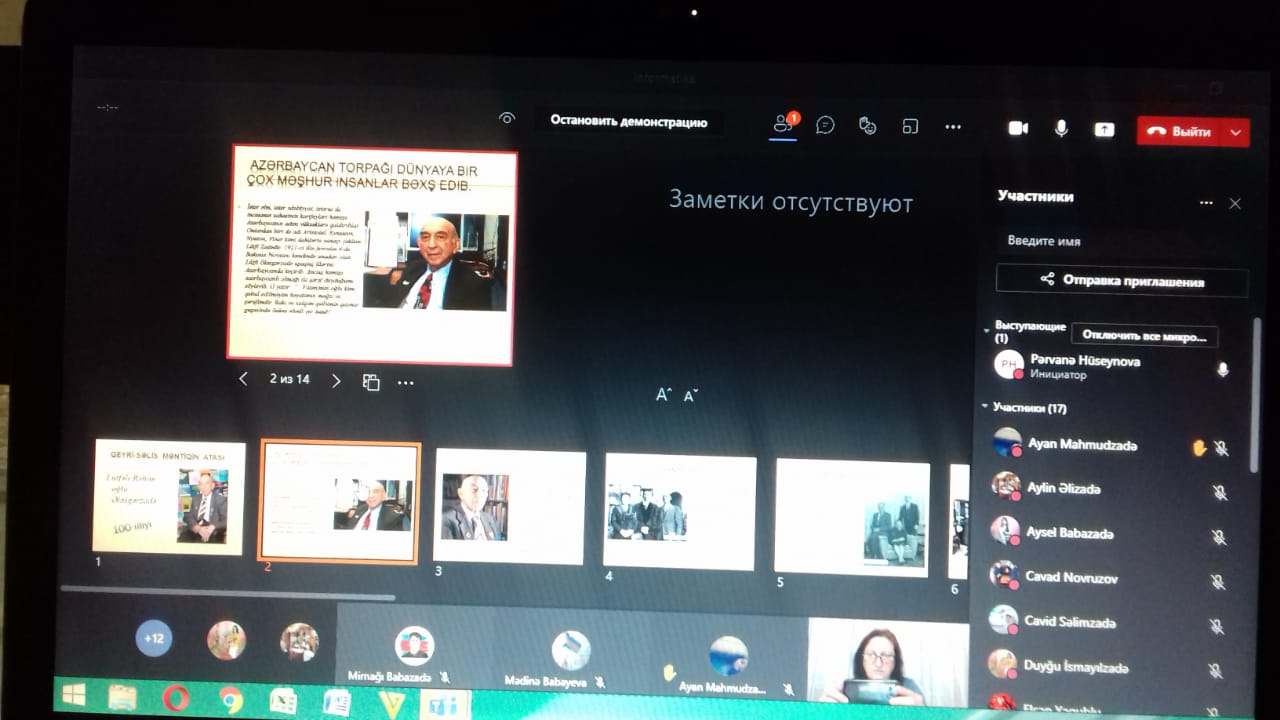Open the meeting more actions ellipsis
Viewport: 1280px width, 720px height.
(x=953, y=127)
